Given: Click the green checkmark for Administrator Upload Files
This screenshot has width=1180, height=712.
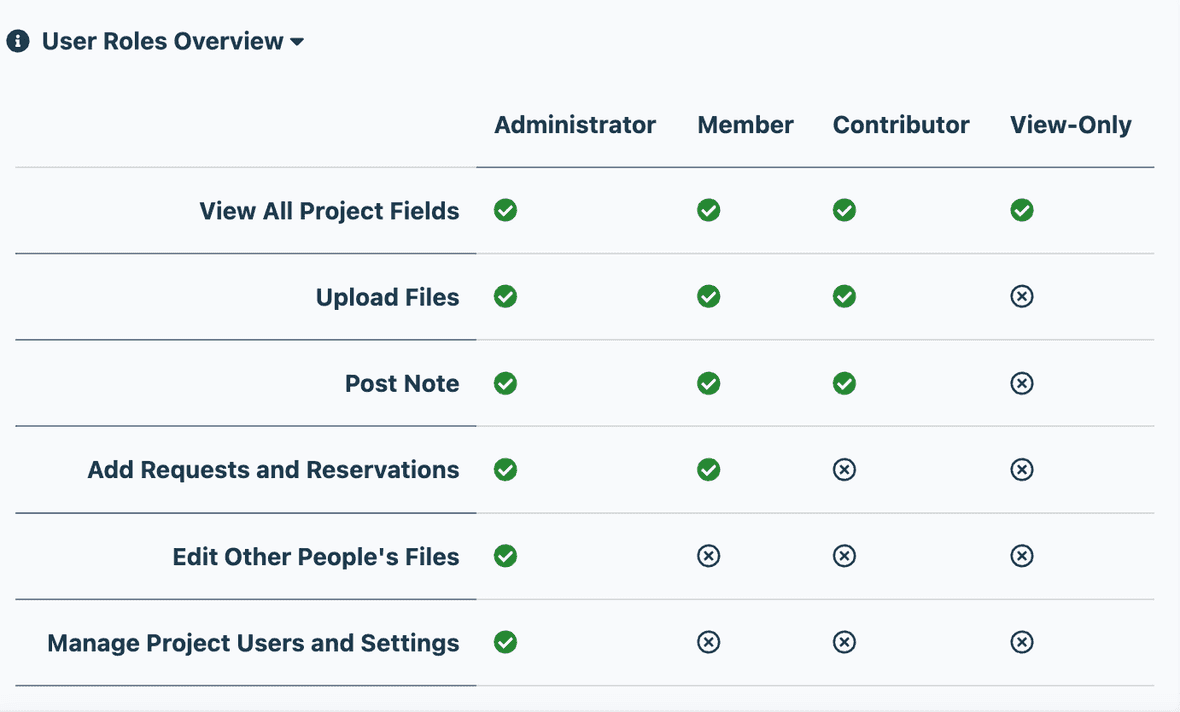Looking at the screenshot, I should [x=505, y=296].
